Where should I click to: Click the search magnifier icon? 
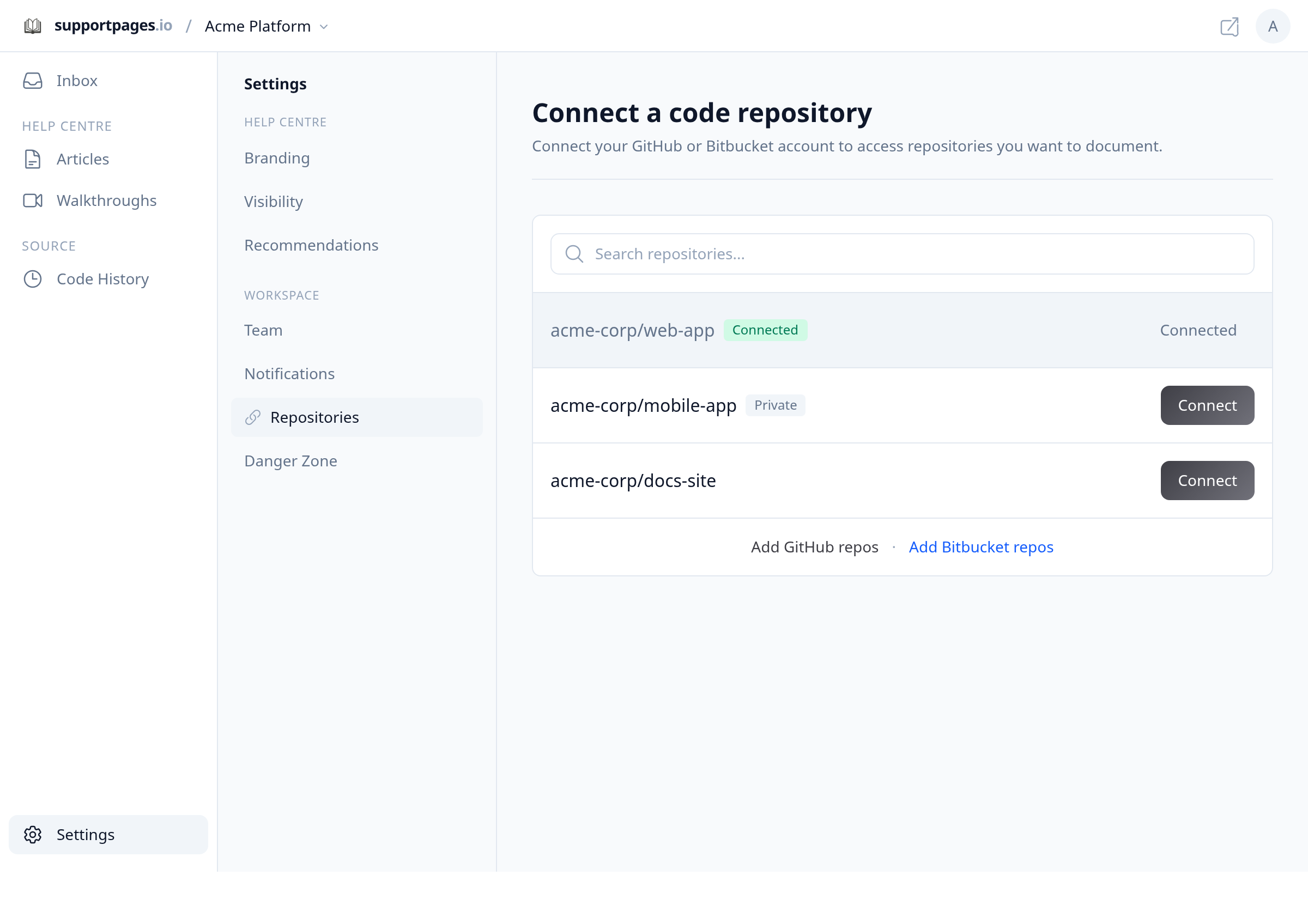pos(574,254)
